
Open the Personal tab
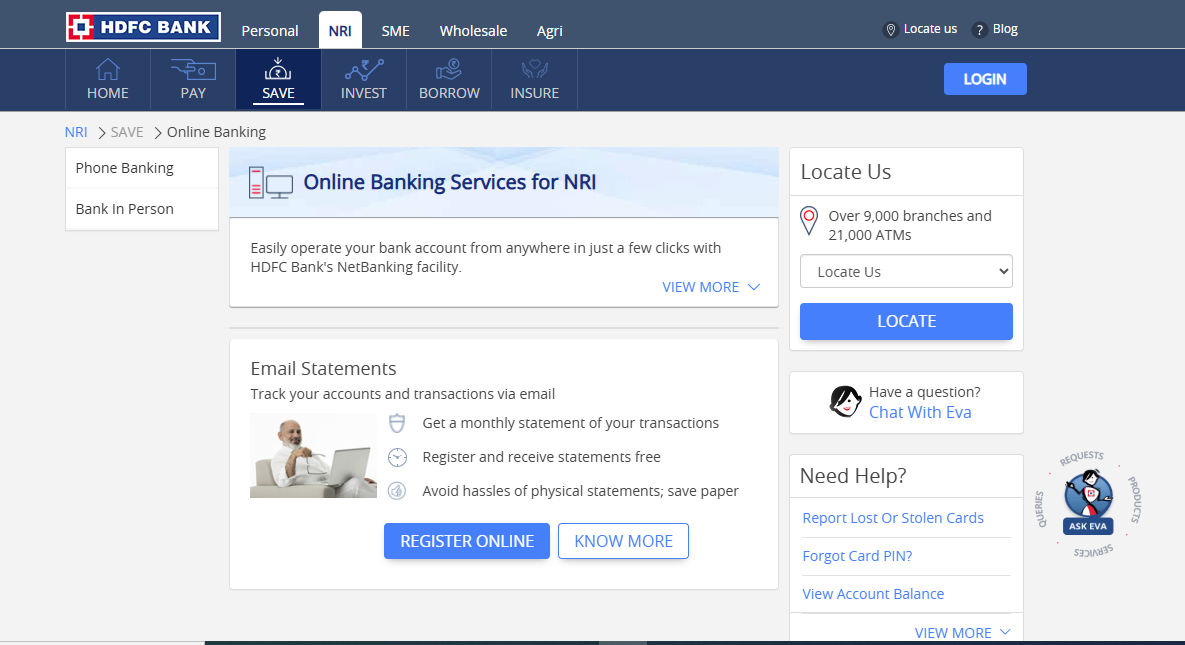tap(270, 31)
